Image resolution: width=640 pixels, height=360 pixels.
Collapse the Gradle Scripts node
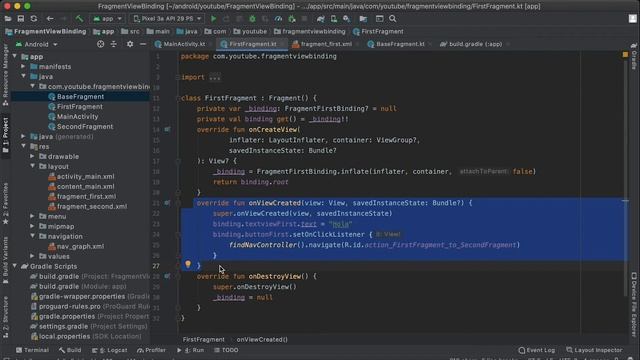[15, 266]
